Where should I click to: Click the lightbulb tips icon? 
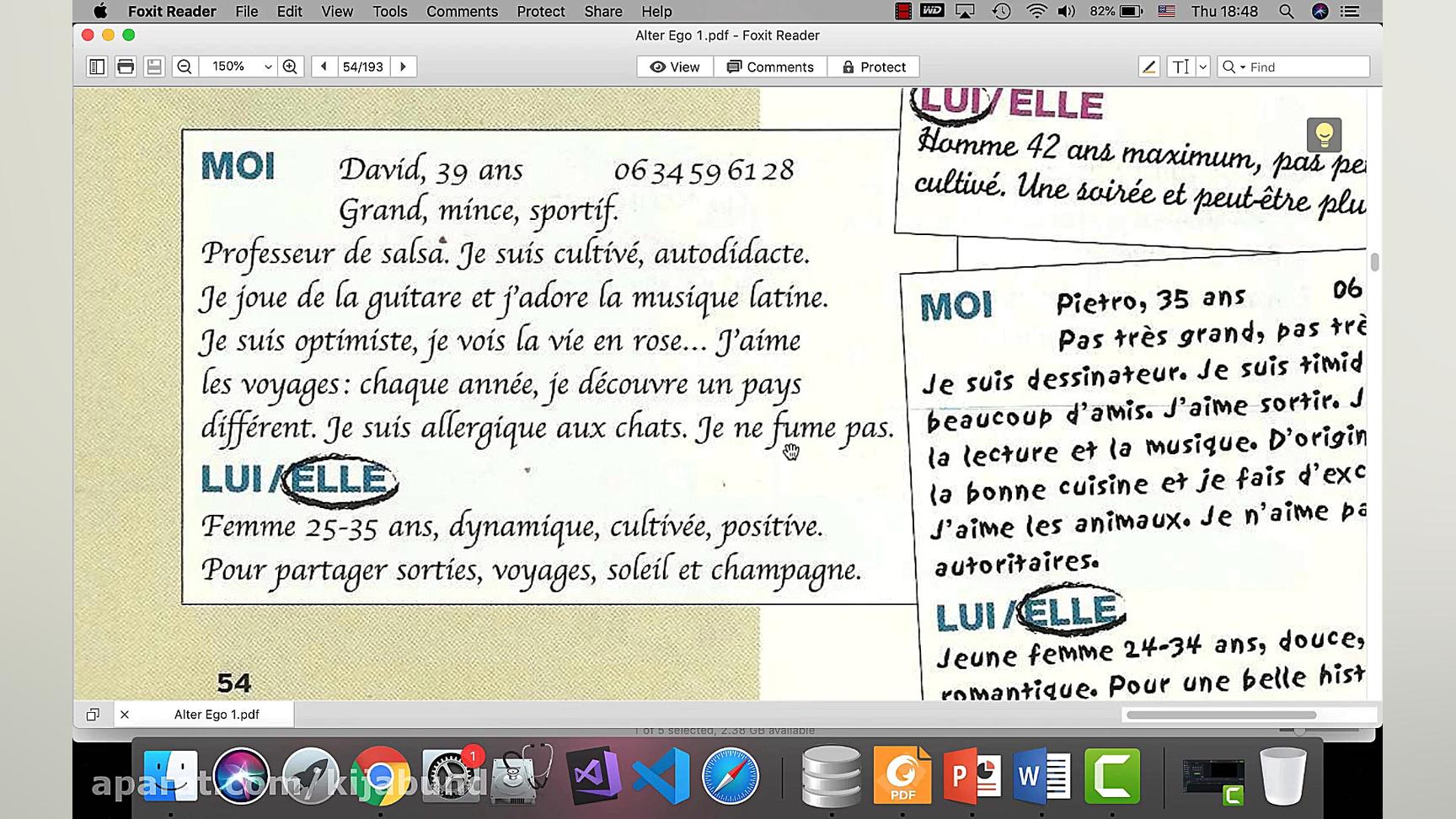pos(1324,135)
